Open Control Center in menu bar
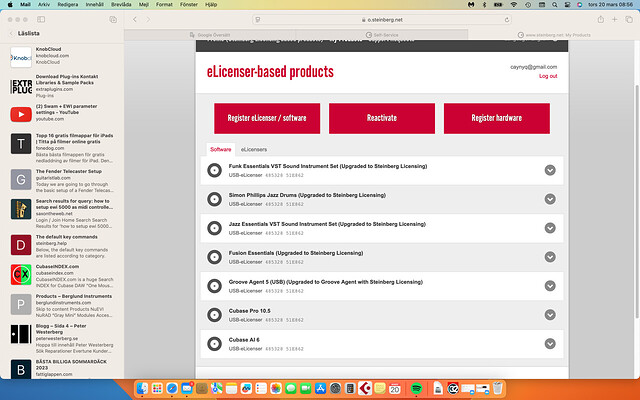The image size is (640, 400). coord(567,4)
